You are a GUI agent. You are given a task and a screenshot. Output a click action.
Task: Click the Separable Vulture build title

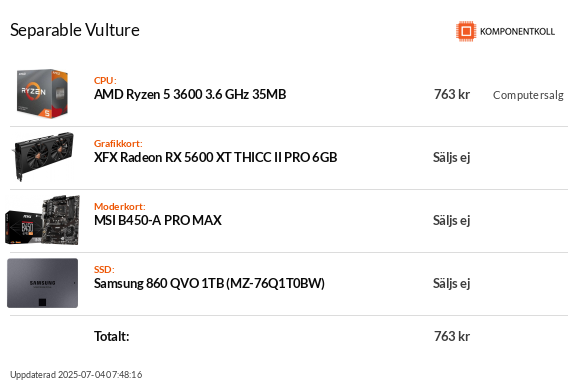coord(75,30)
